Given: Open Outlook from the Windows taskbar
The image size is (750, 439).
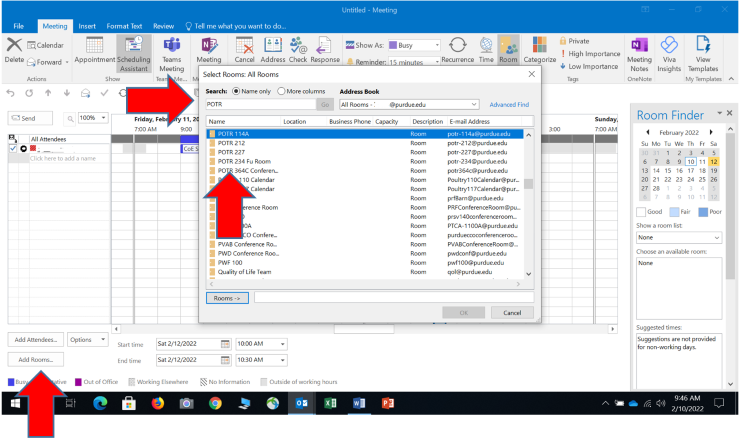Looking at the screenshot, I should (x=301, y=404).
